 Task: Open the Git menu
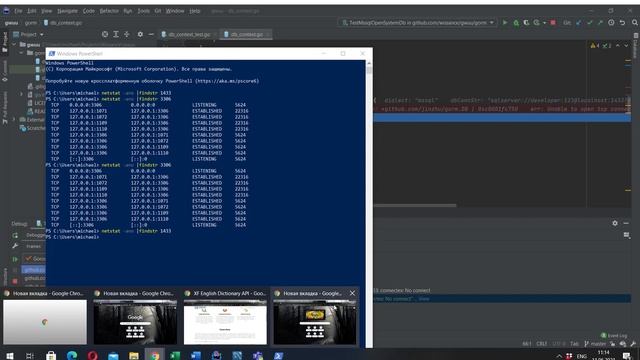coord(158,11)
